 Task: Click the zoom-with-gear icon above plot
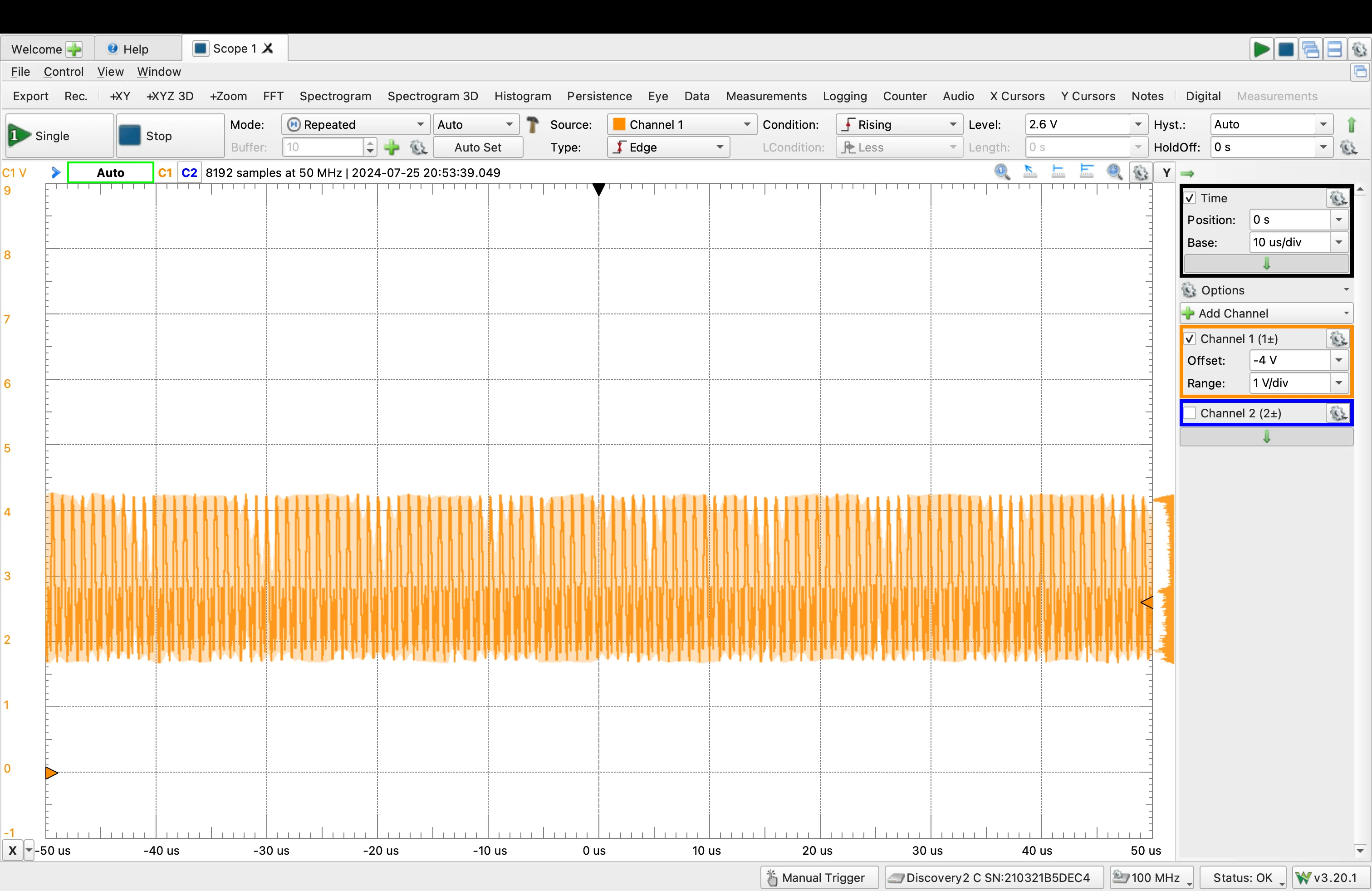coord(1114,172)
